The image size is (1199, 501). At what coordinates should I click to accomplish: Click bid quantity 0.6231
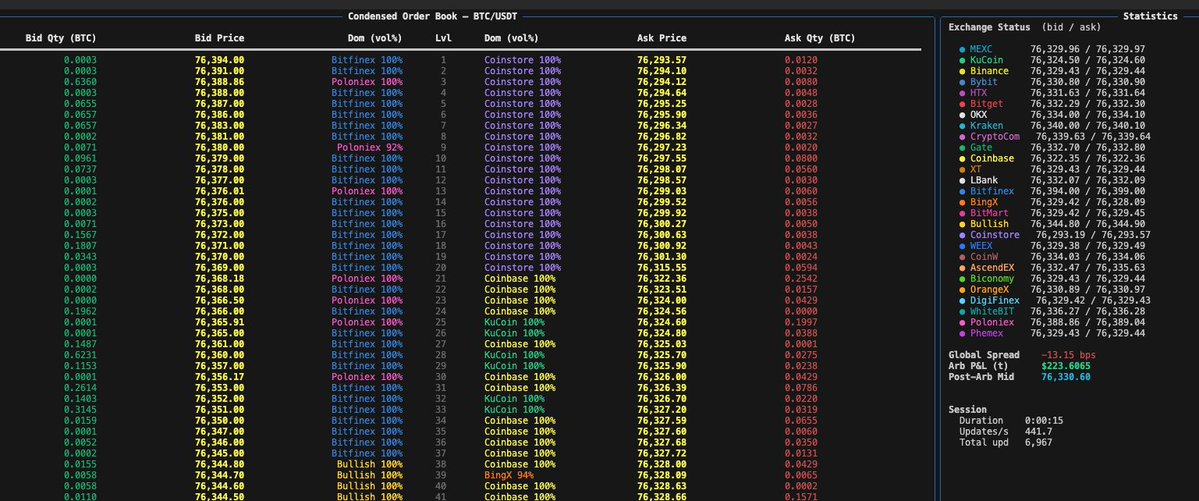coord(80,355)
